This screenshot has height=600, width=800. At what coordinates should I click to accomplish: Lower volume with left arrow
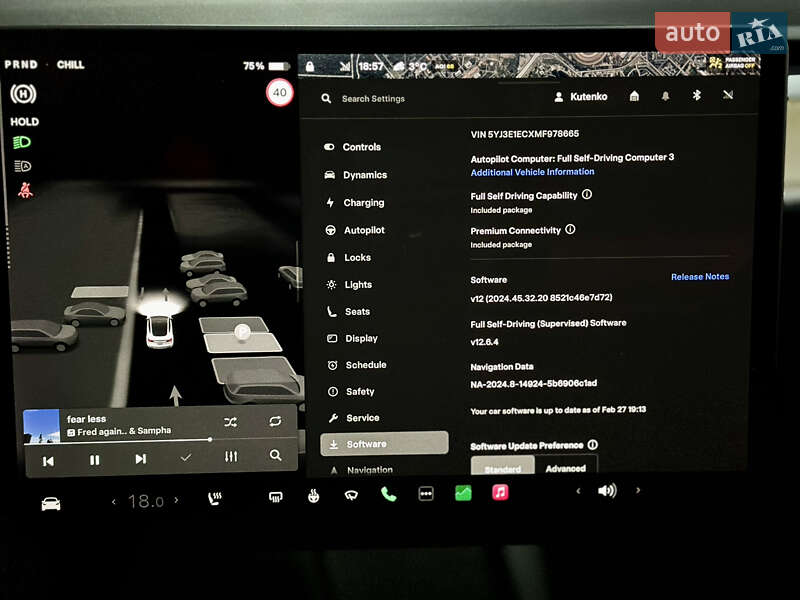[x=578, y=491]
